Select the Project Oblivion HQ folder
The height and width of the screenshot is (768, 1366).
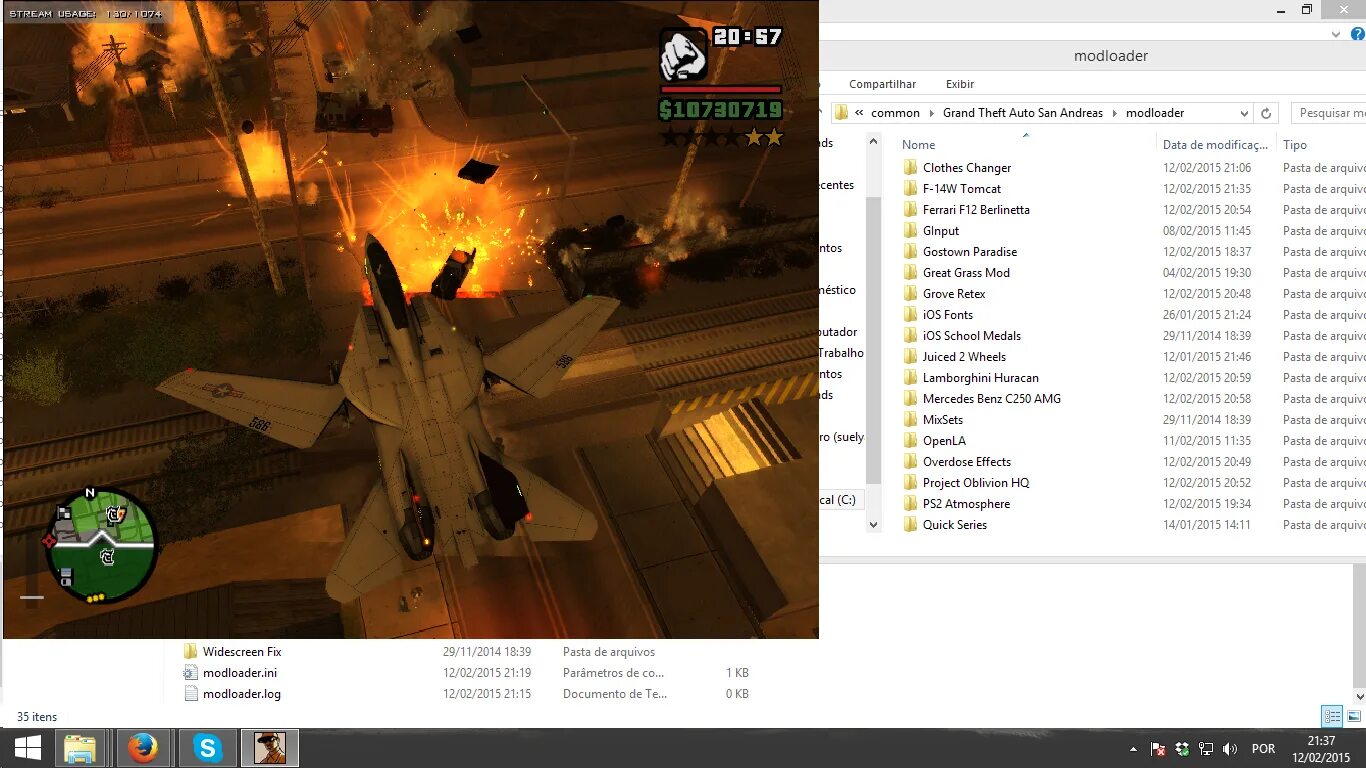click(976, 483)
